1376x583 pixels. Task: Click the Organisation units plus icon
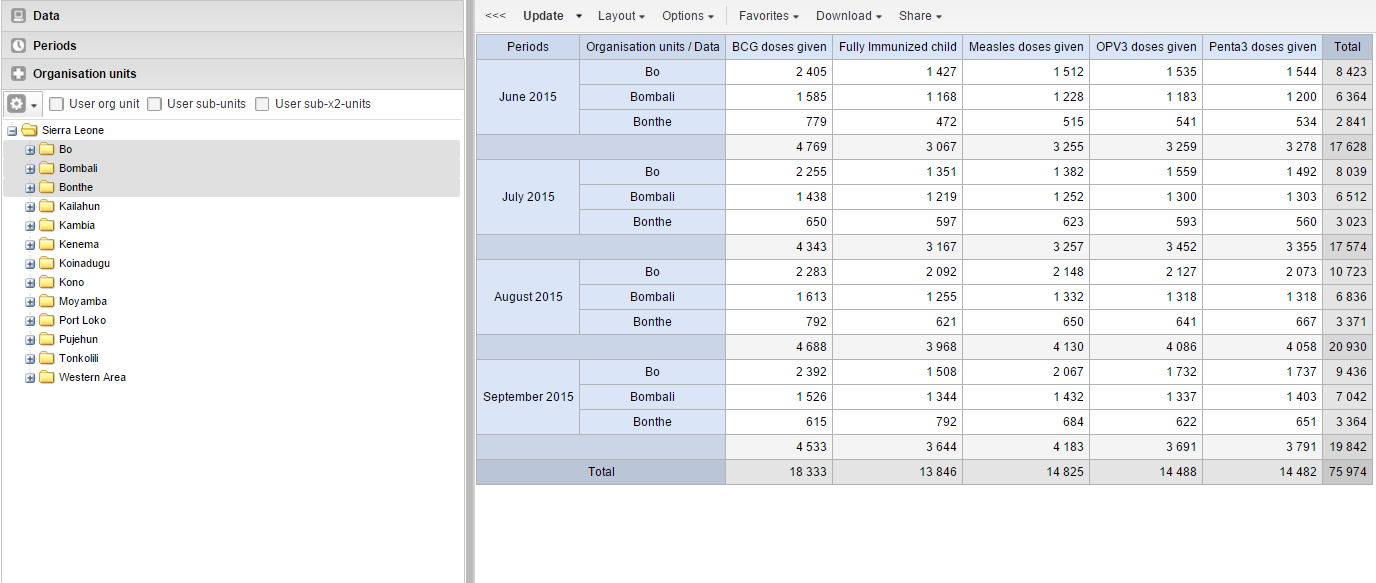(18, 74)
